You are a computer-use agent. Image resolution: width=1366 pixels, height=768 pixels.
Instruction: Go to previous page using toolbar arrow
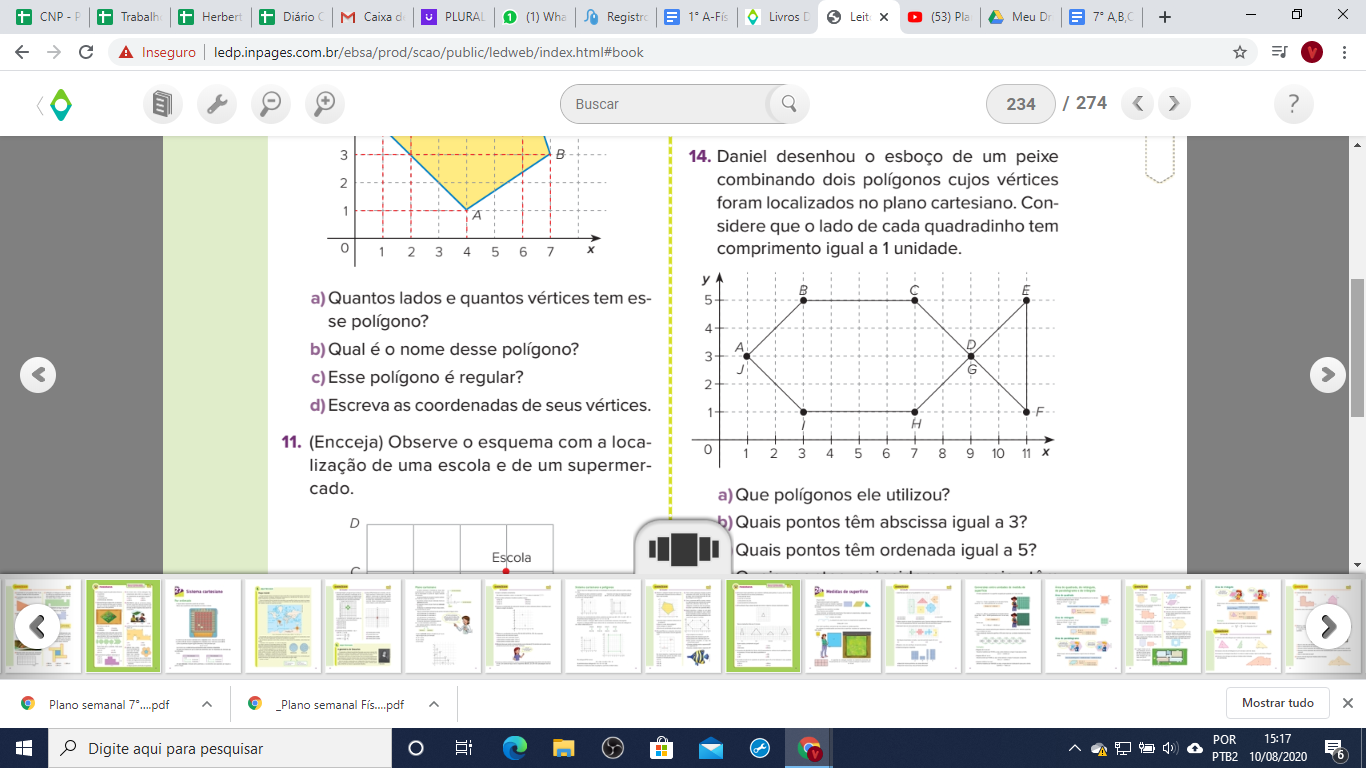click(1138, 103)
